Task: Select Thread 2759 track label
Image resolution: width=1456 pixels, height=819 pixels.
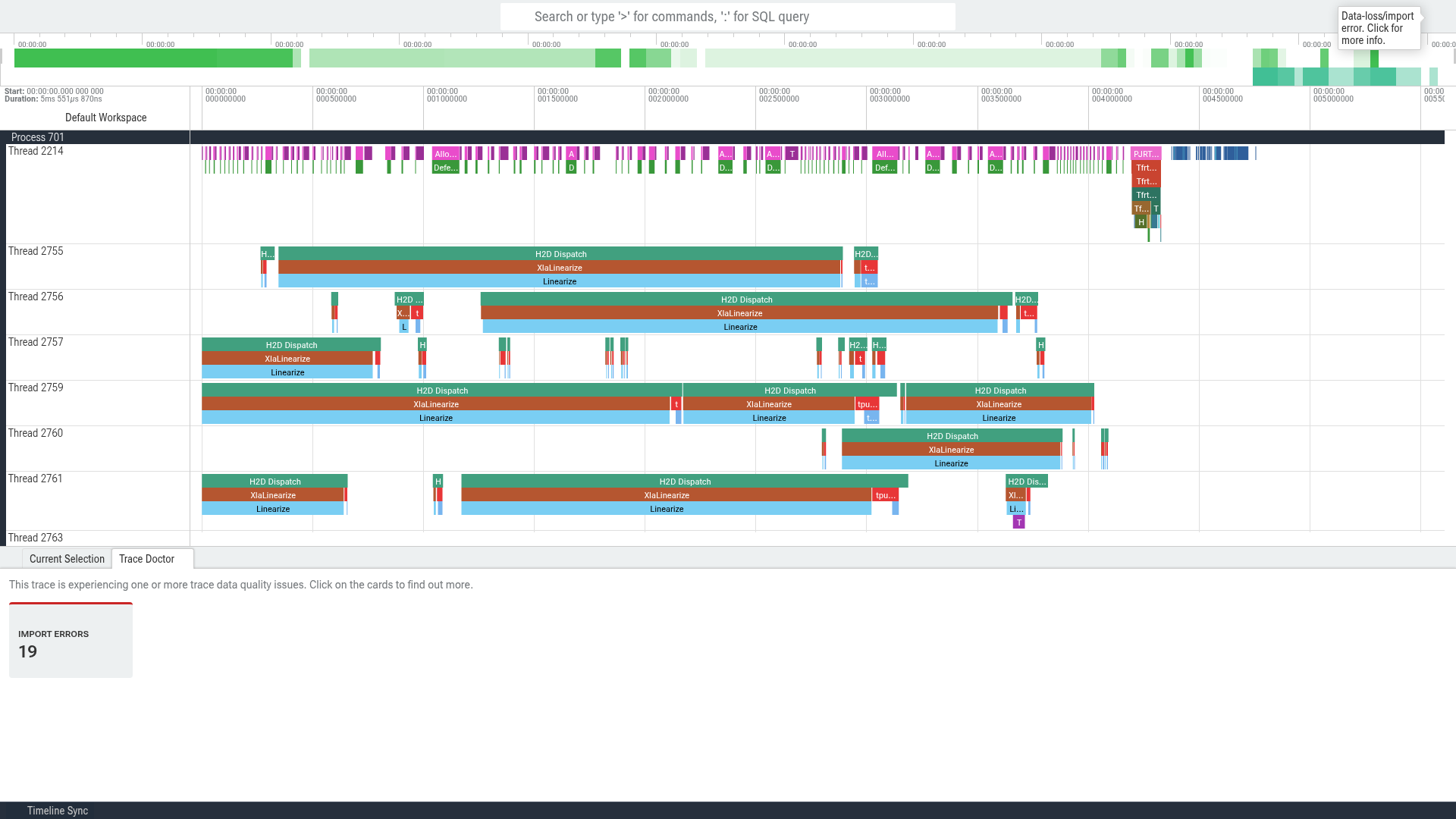Action: [36, 388]
